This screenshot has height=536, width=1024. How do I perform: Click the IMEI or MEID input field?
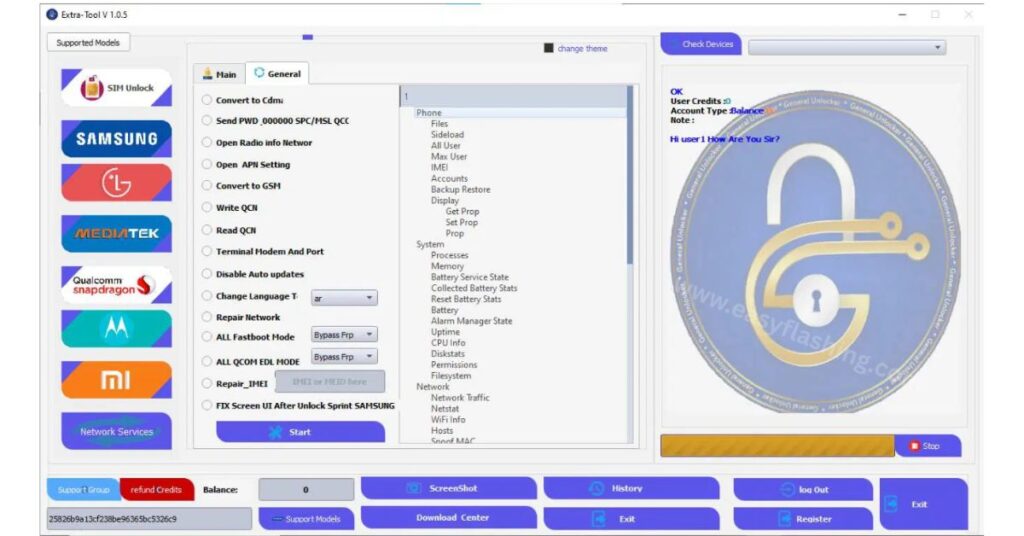330,381
